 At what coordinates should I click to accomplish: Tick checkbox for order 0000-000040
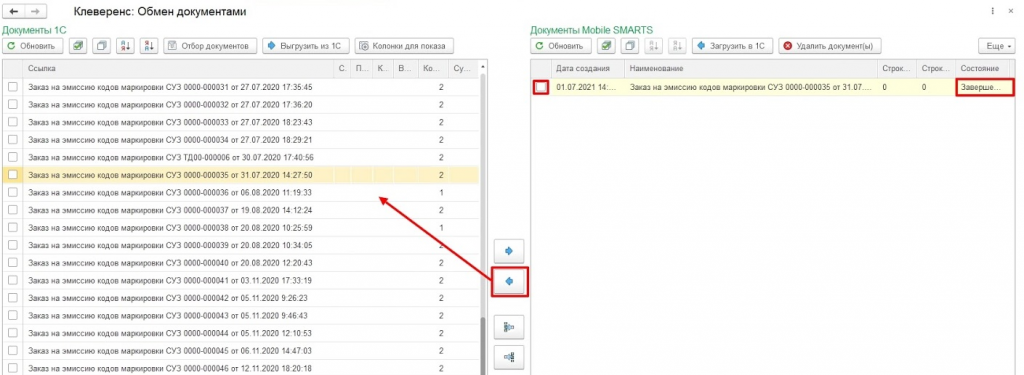(12, 263)
